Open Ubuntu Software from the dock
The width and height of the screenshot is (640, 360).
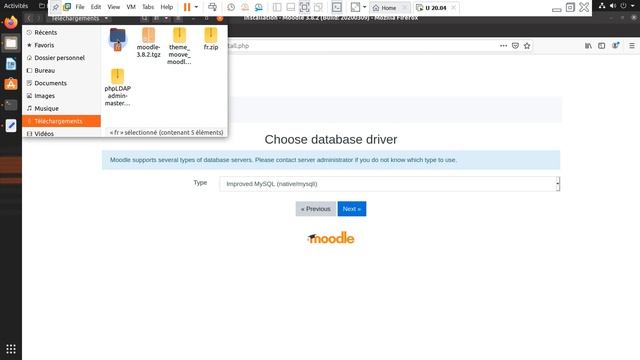tap(11, 84)
